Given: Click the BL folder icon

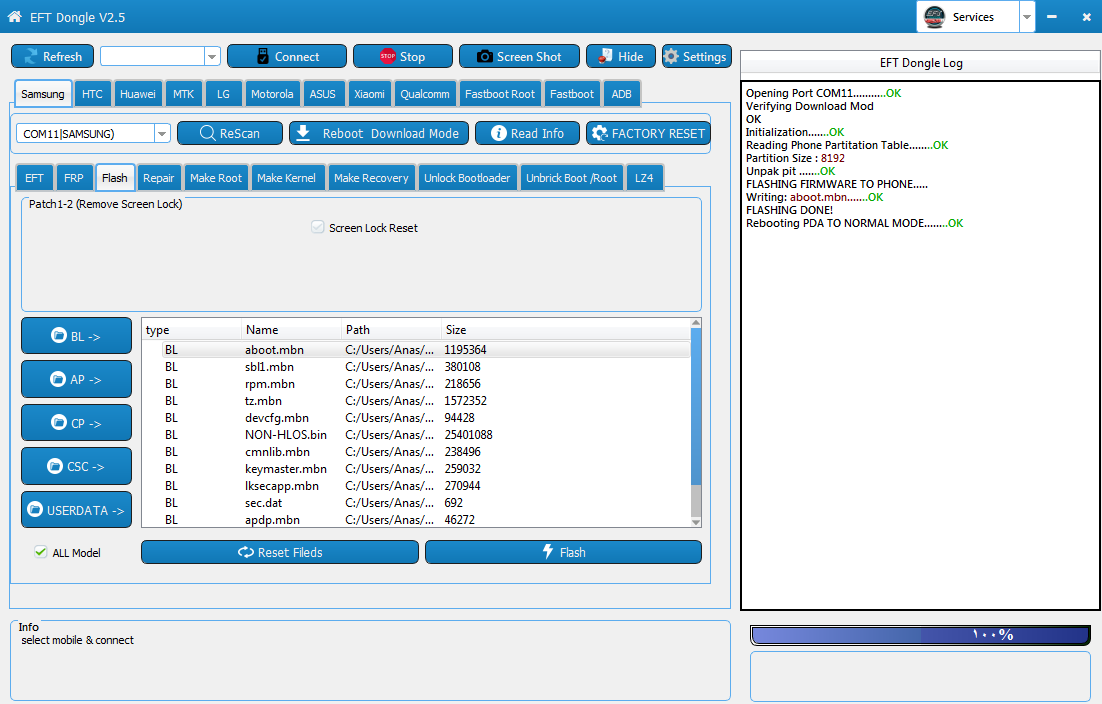Looking at the screenshot, I should point(59,336).
